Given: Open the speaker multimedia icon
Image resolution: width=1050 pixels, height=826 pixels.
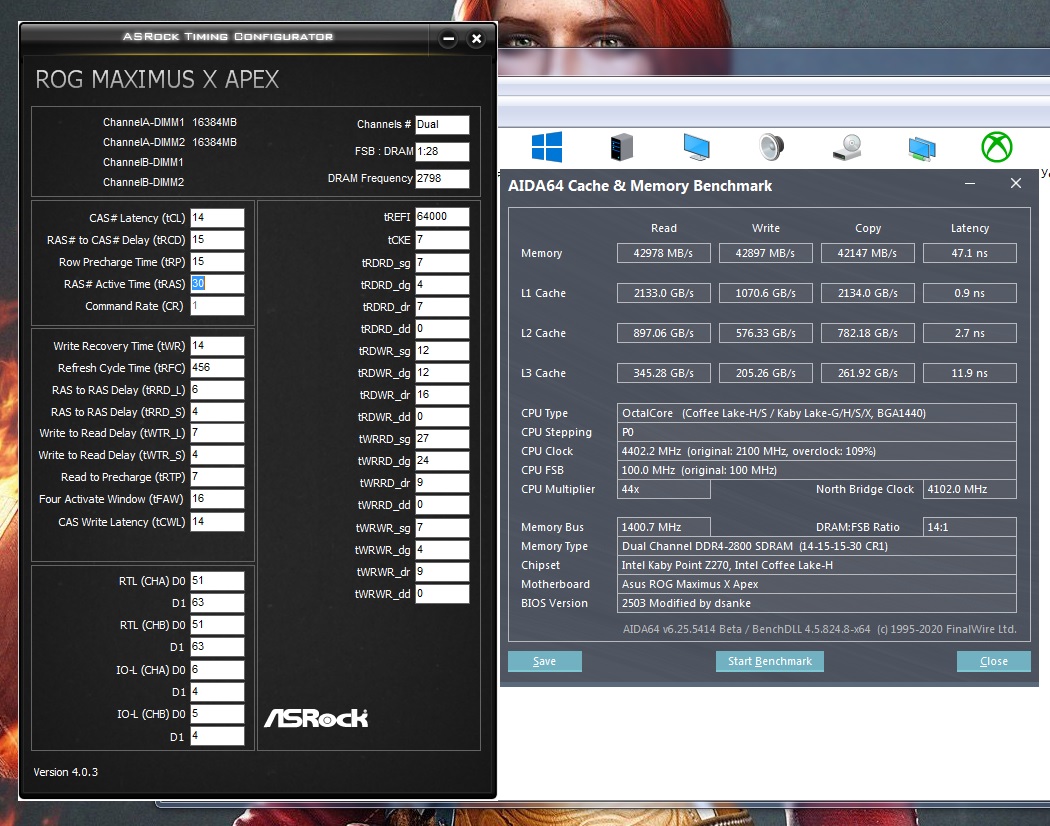Looking at the screenshot, I should (771, 147).
